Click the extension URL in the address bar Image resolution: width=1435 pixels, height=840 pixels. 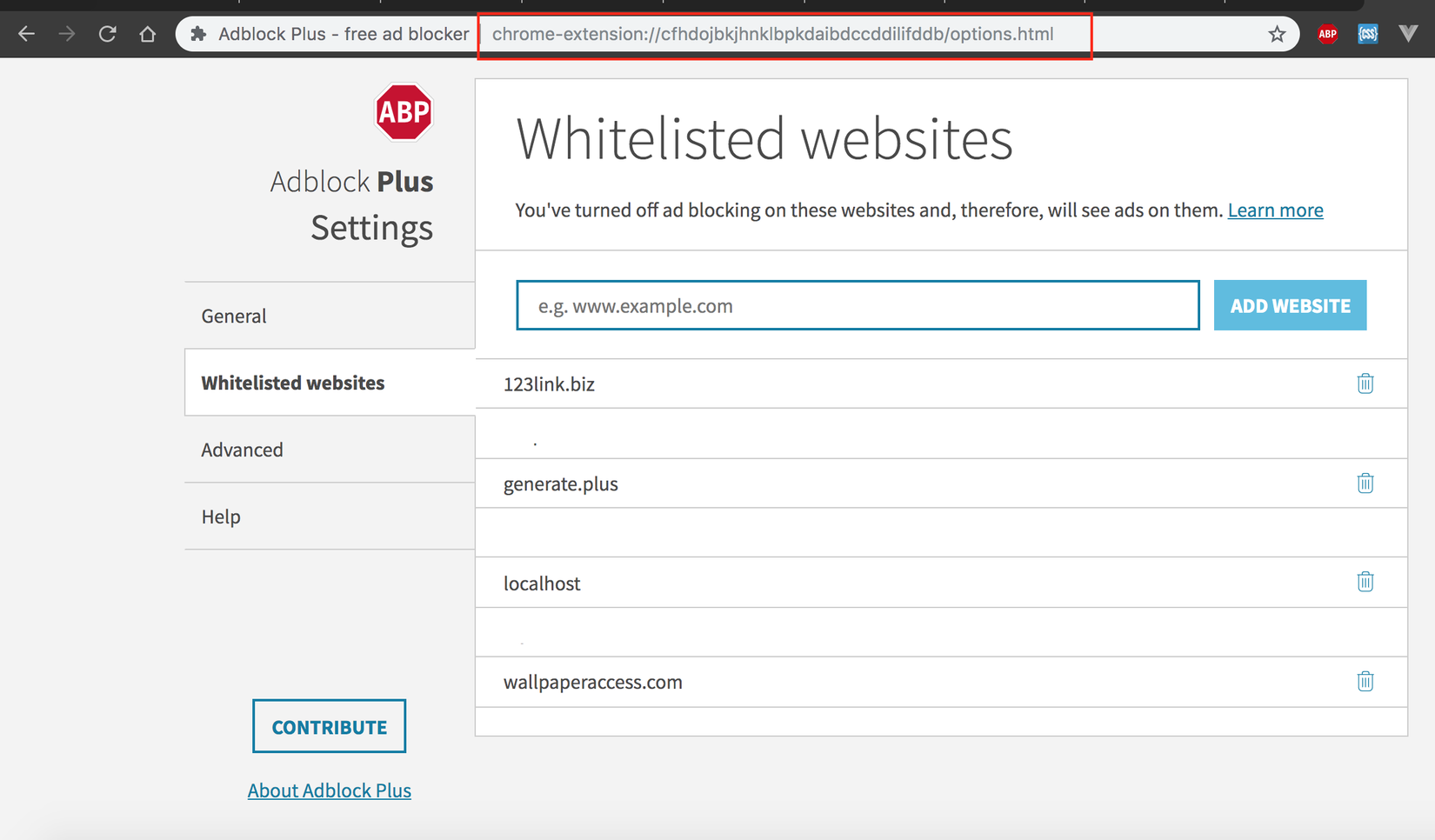tap(772, 34)
